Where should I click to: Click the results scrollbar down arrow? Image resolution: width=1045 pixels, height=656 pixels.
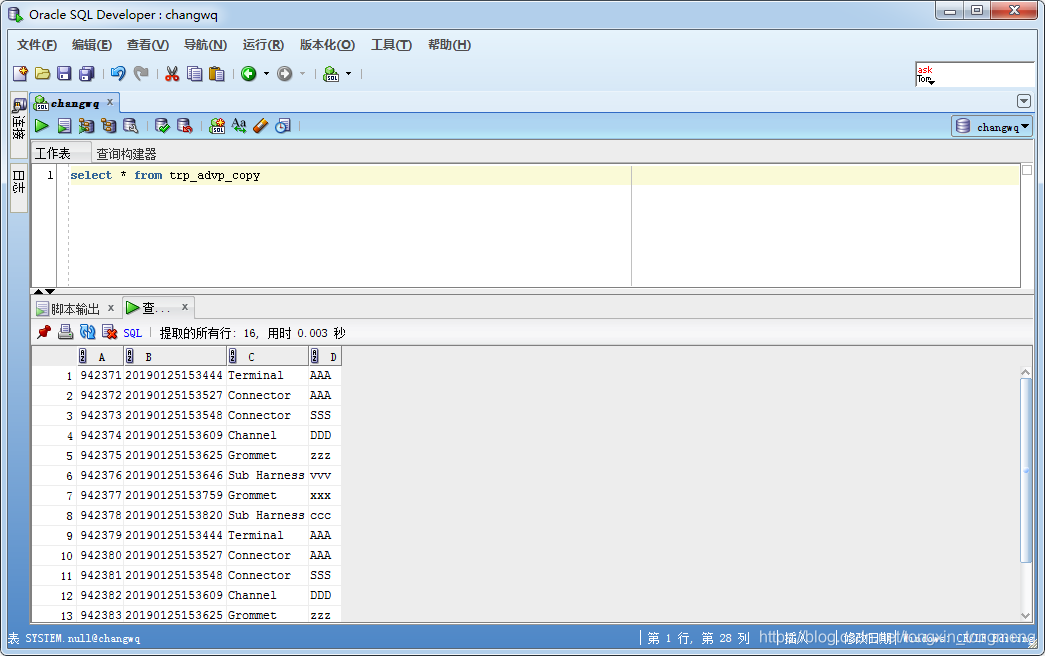(1026, 615)
